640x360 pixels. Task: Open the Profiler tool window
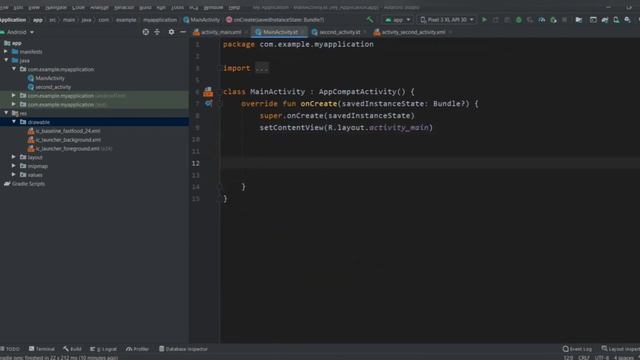tap(138, 349)
